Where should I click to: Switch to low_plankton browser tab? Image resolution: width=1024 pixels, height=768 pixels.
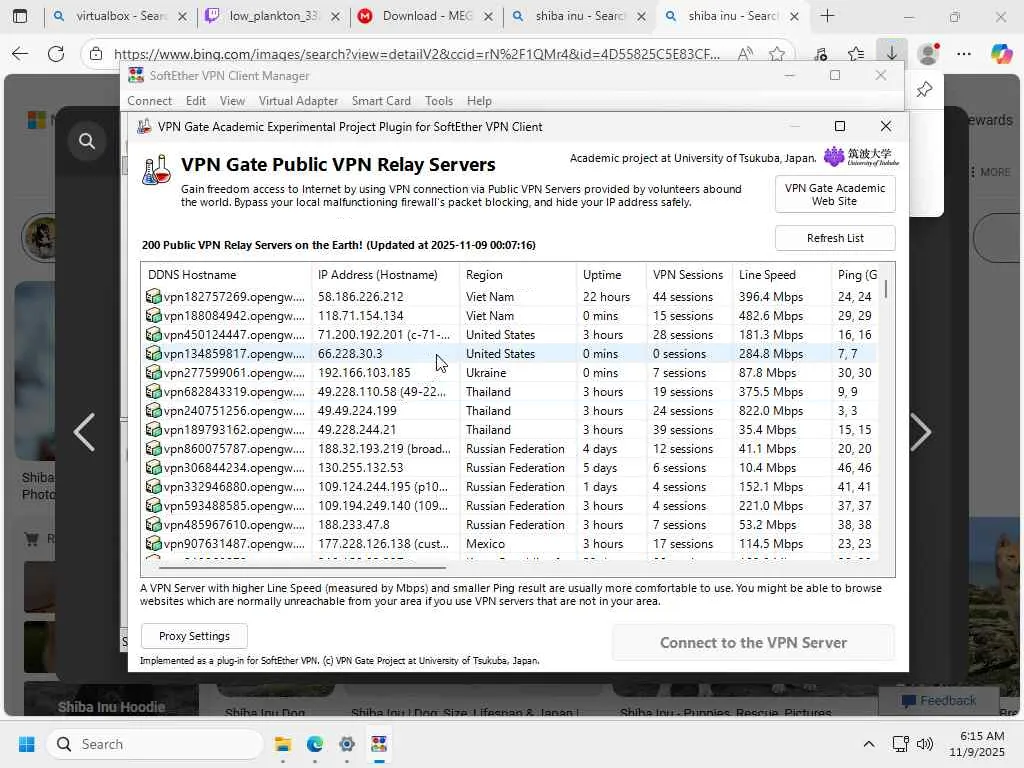click(x=273, y=16)
